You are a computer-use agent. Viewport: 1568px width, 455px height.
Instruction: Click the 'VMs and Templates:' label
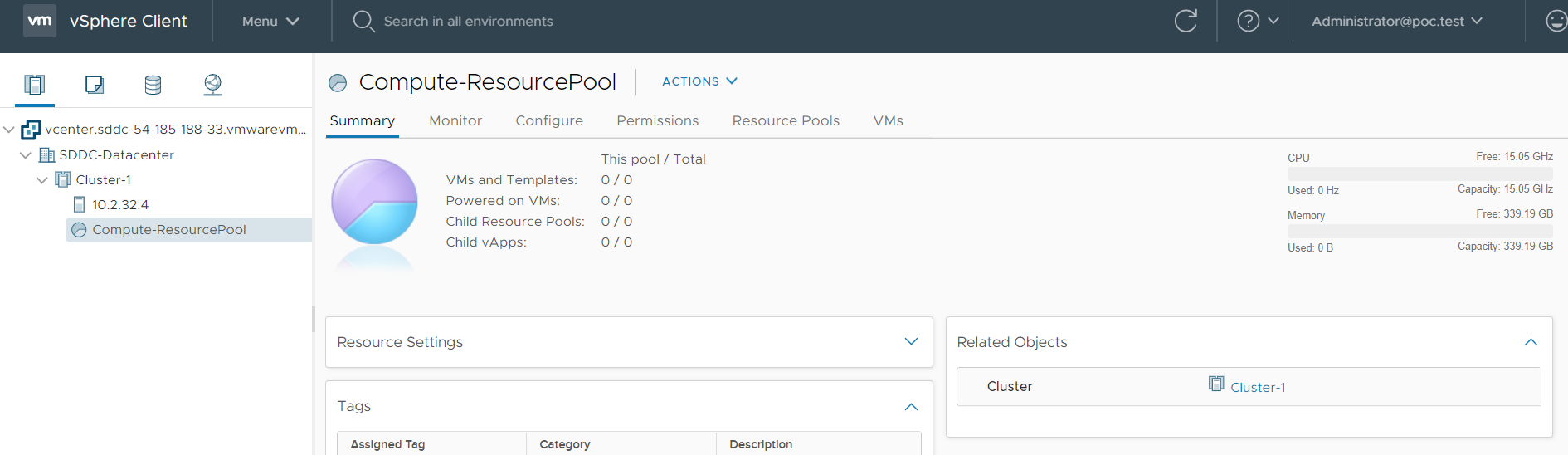pyautogui.click(x=511, y=180)
